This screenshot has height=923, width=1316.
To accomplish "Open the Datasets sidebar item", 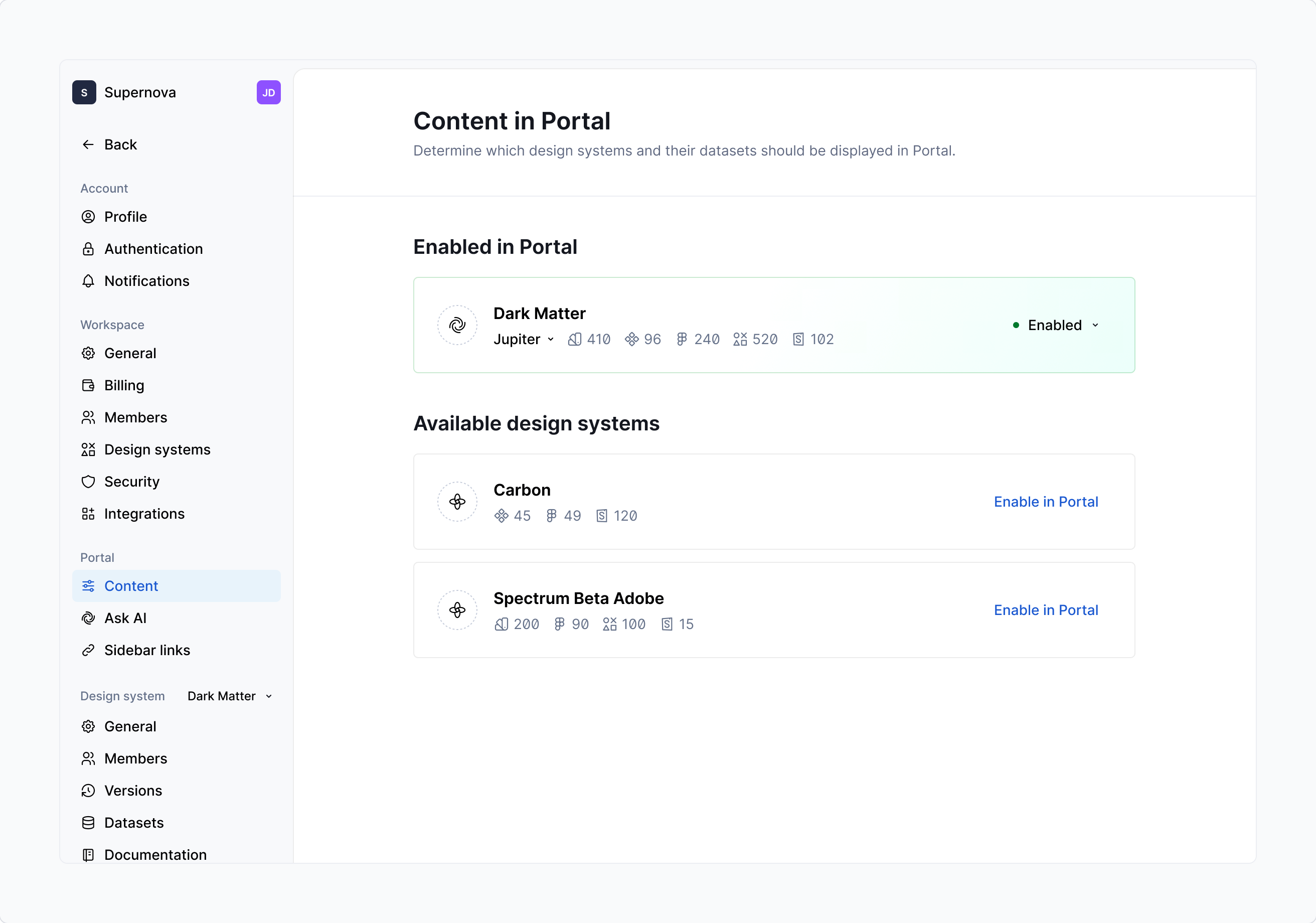I will 133,823.
